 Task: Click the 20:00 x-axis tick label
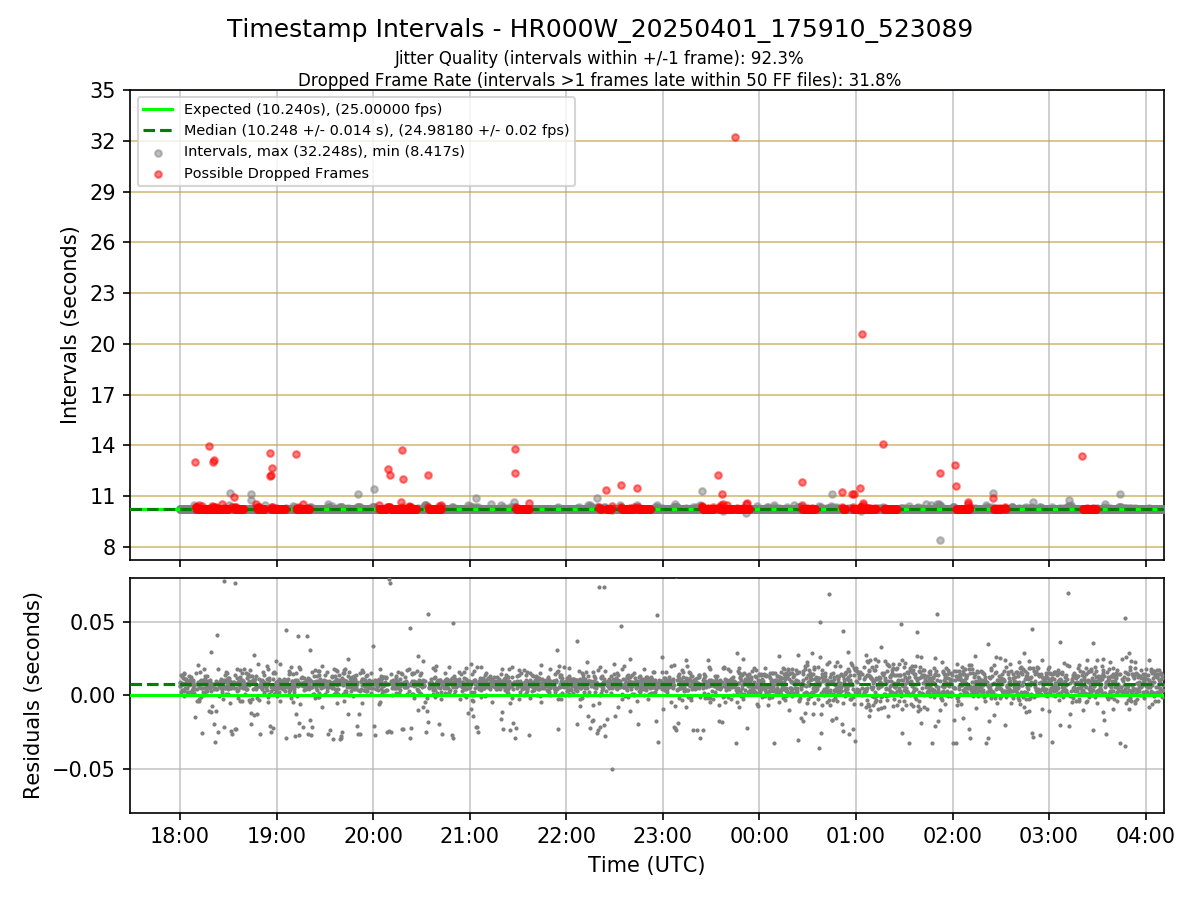[x=373, y=834]
